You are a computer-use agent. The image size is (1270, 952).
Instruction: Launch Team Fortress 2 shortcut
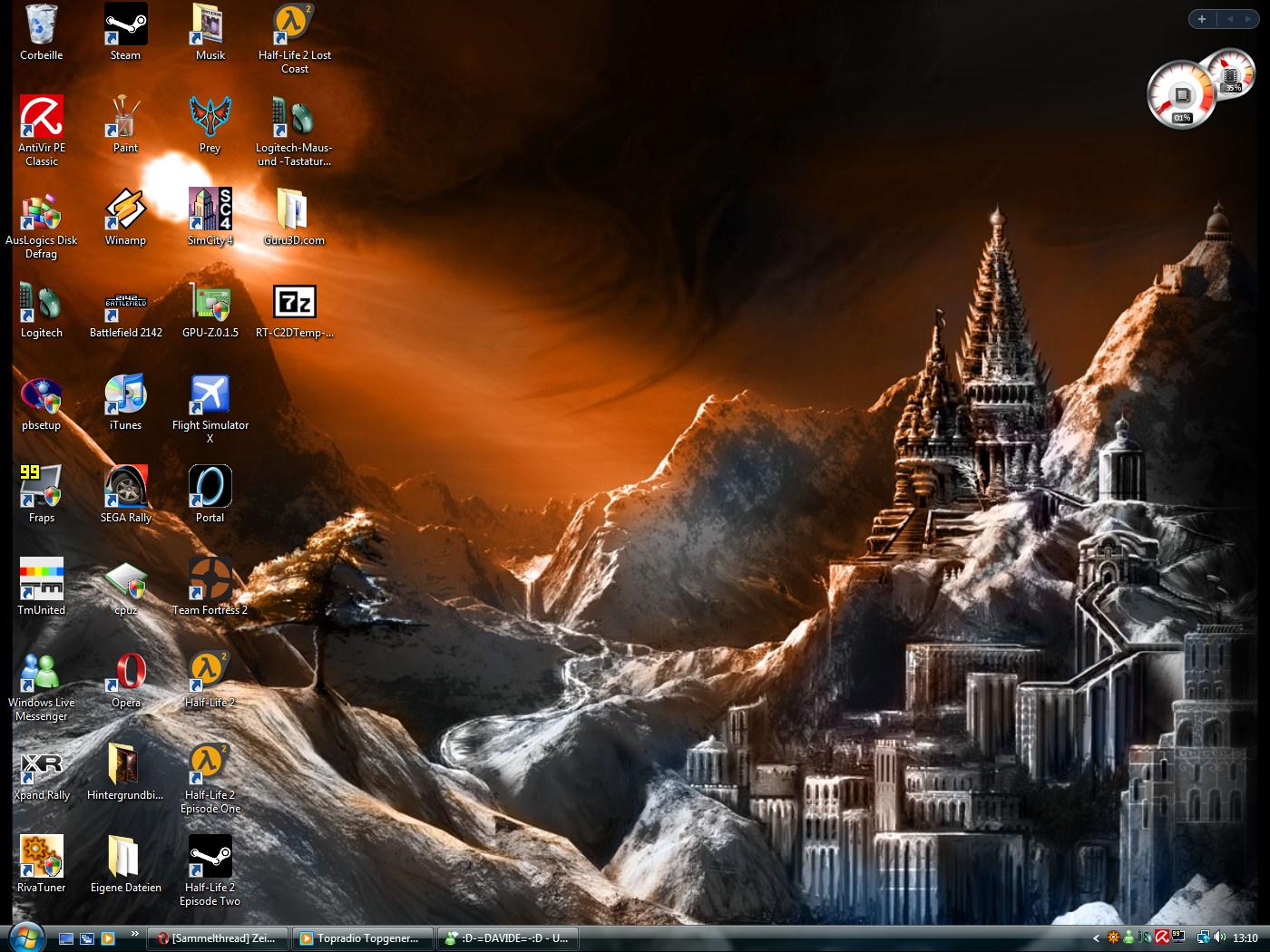point(210,588)
